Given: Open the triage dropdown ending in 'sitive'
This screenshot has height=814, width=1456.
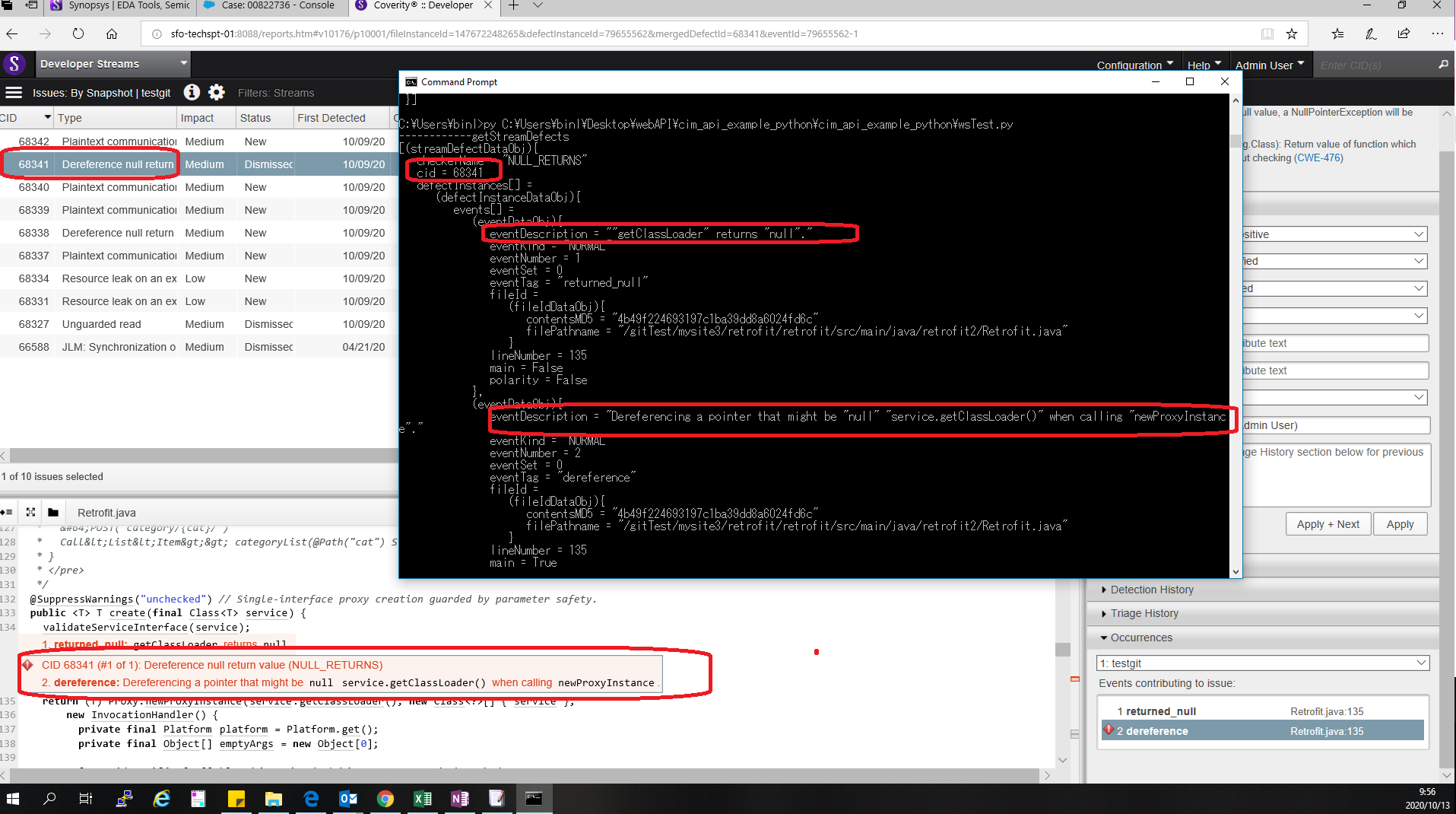Looking at the screenshot, I should (1335, 234).
